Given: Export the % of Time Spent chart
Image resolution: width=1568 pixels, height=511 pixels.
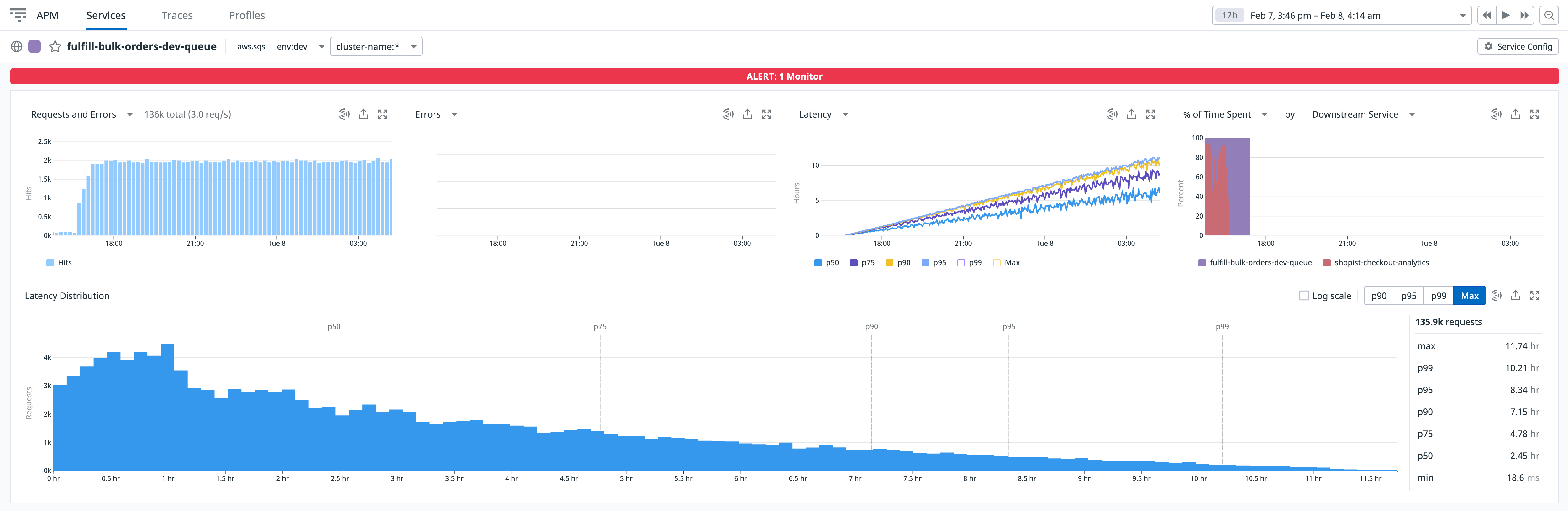Looking at the screenshot, I should 1515,114.
